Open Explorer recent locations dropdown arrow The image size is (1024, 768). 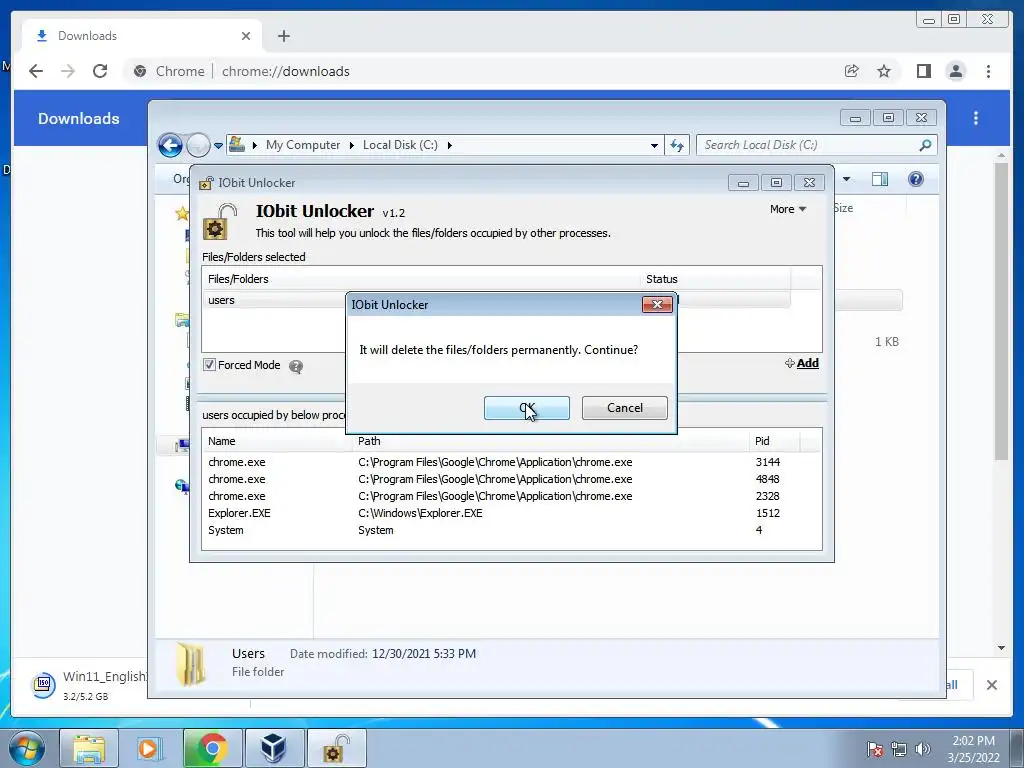218,146
